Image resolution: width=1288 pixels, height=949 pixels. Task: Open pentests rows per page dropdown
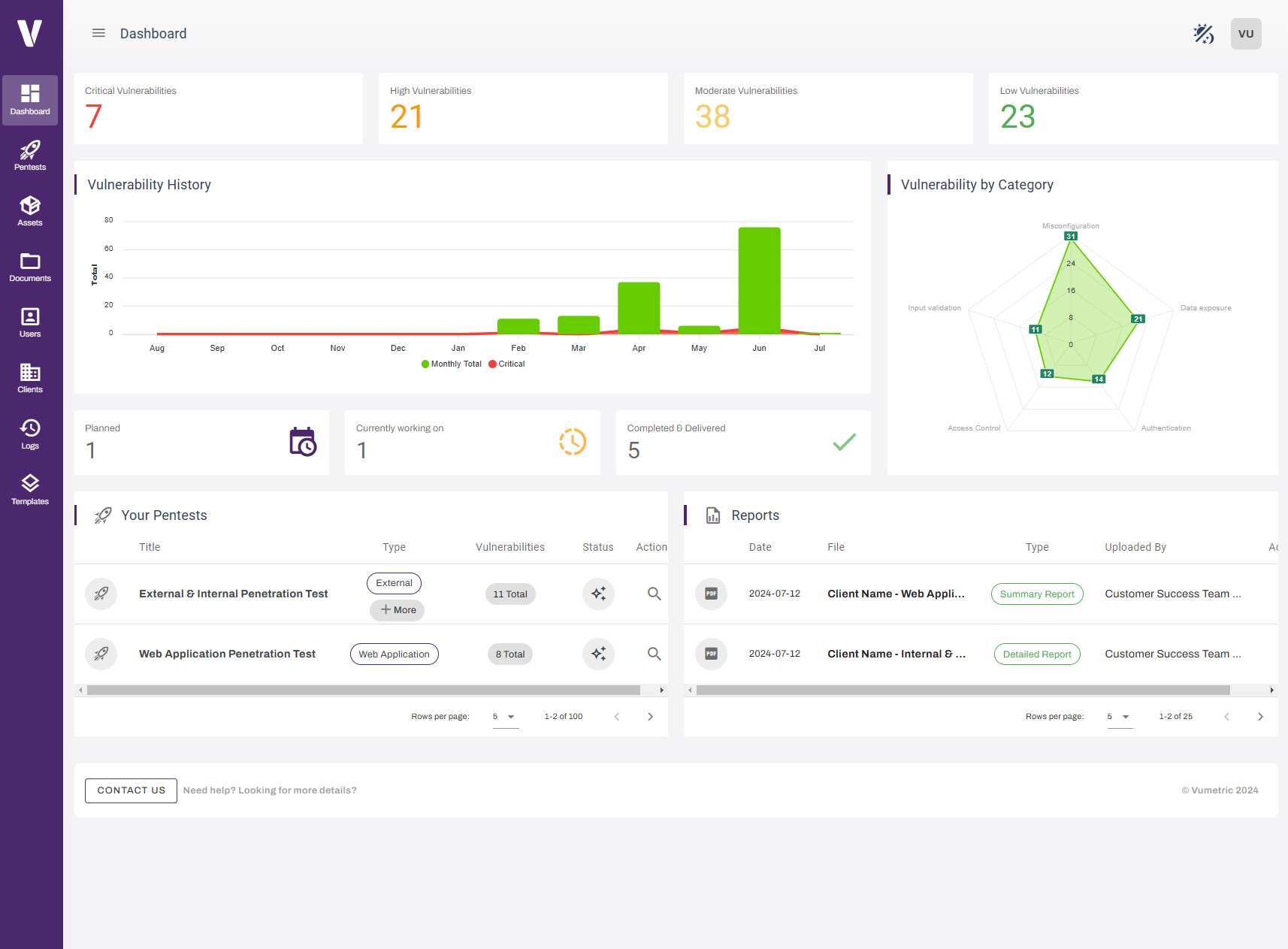[505, 717]
